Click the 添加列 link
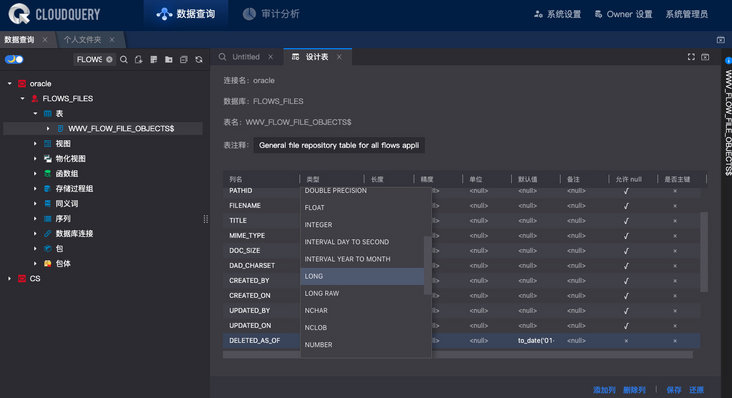This screenshot has width=732, height=398. click(x=604, y=390)
